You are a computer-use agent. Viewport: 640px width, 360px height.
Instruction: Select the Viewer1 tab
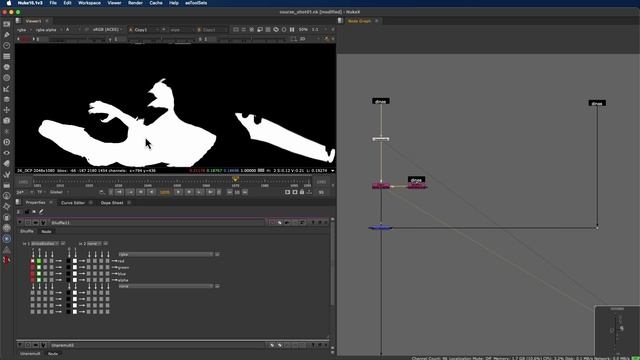[33, 21]
